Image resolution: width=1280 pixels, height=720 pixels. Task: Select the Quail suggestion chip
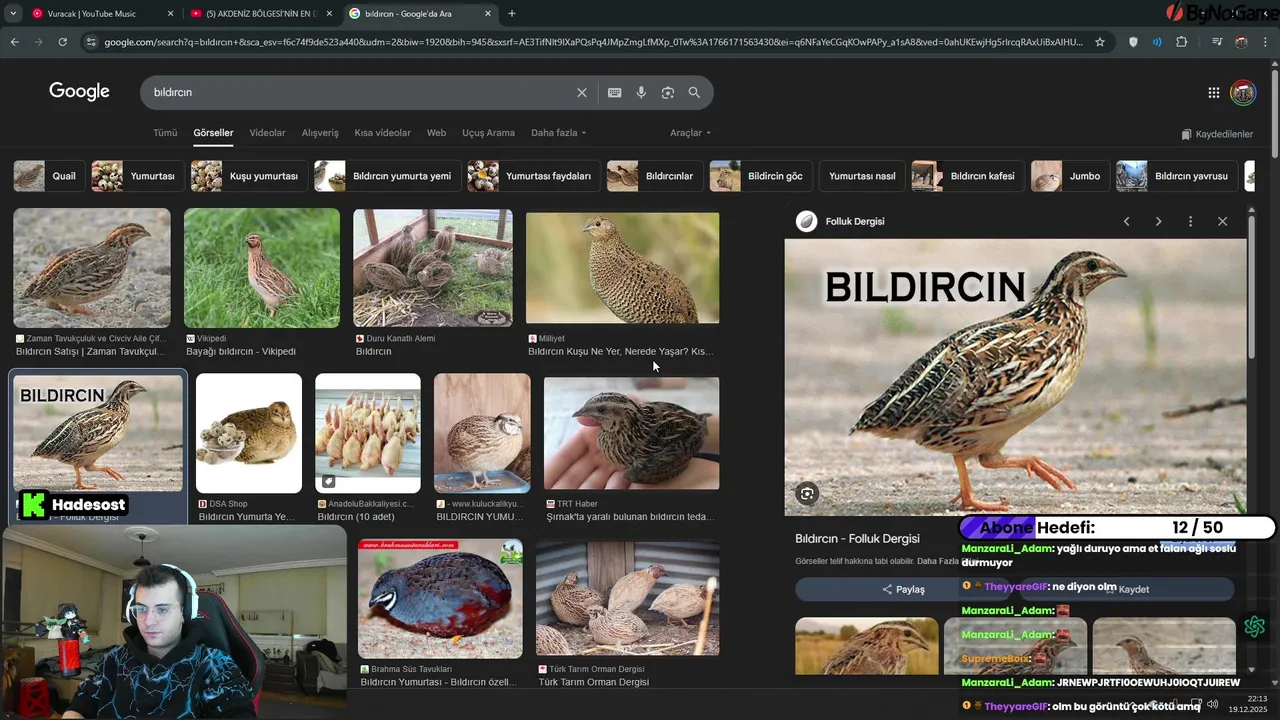[47, 176]
